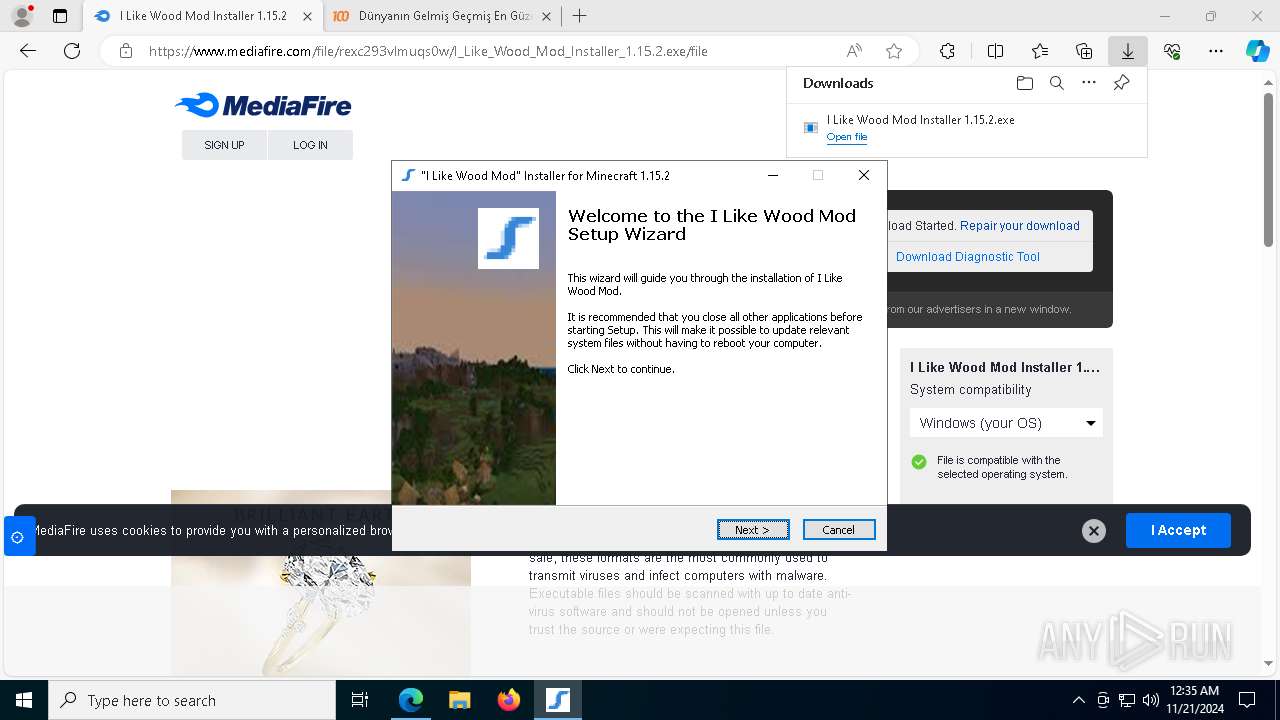View site information lock icon

click(126, 51)
